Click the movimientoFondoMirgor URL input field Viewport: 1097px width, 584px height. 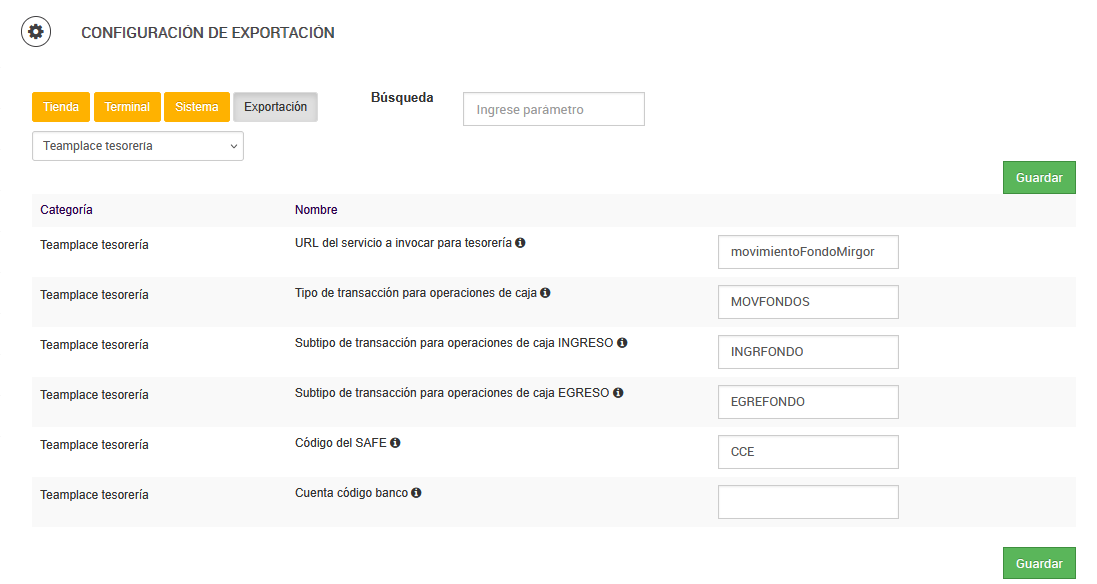808,252
